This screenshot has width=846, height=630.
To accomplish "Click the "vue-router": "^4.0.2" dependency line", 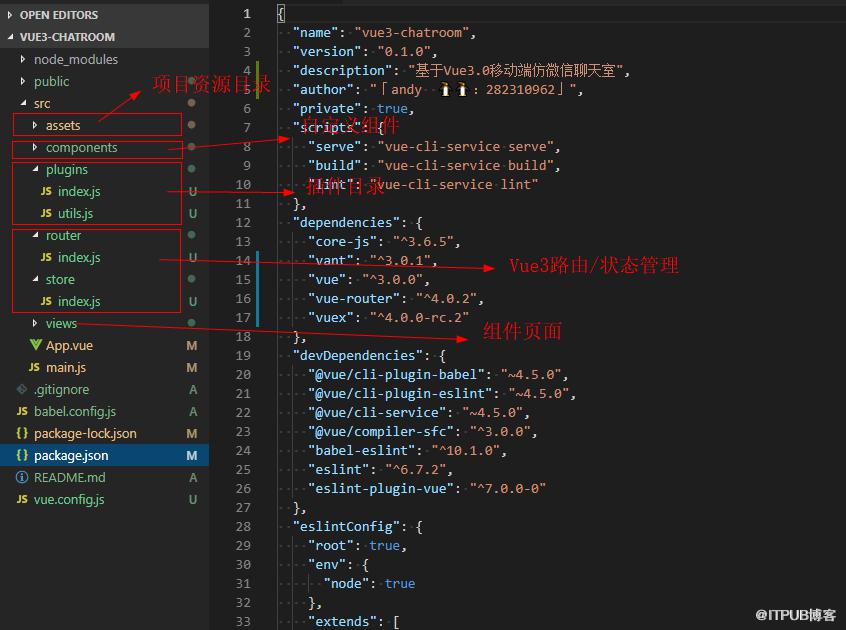I will (395, 298).
